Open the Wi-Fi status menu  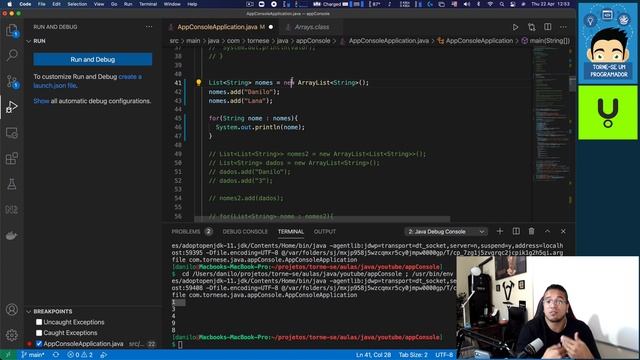pos(490,4)
